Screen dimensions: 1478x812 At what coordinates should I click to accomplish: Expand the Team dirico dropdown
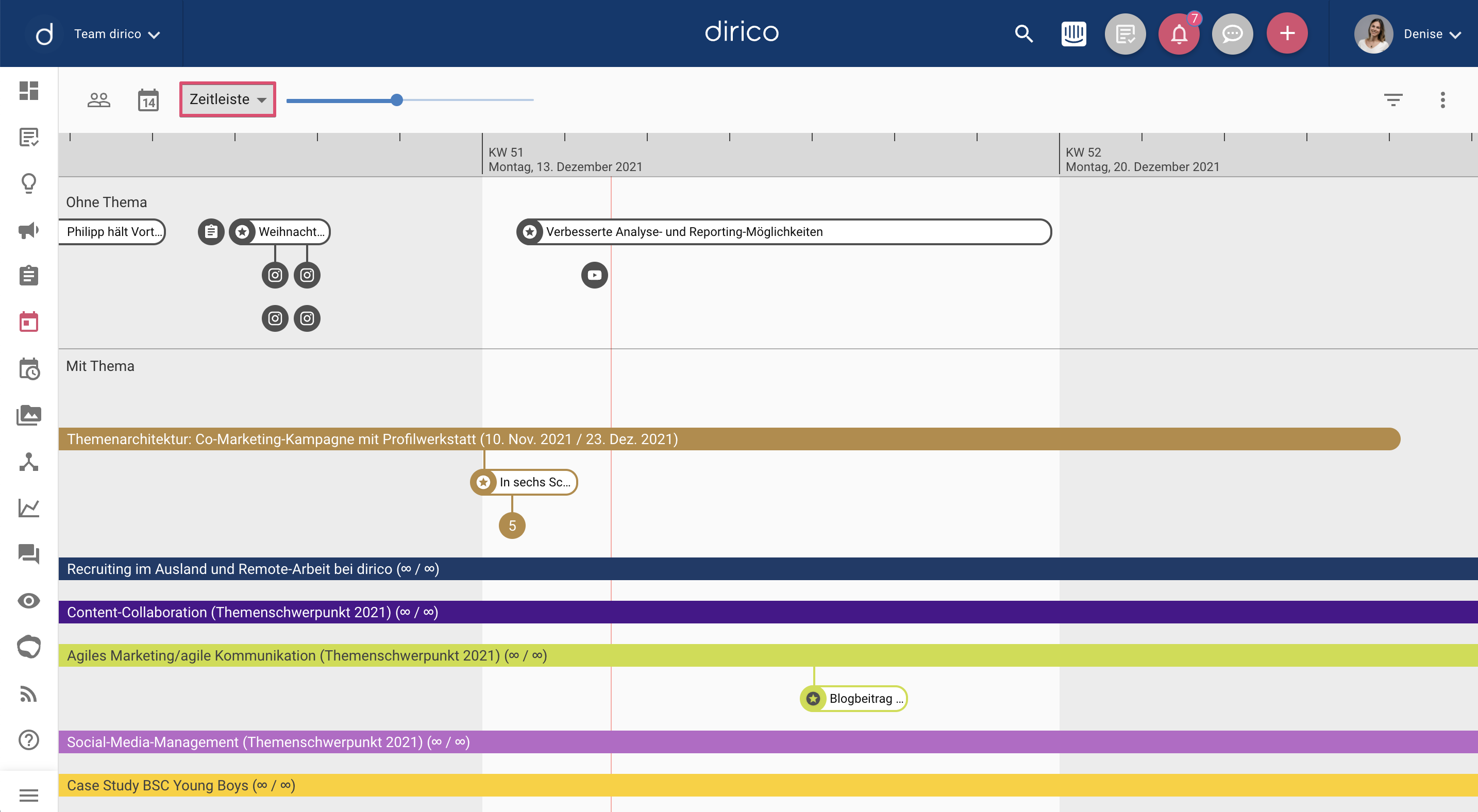coord(117,35)
